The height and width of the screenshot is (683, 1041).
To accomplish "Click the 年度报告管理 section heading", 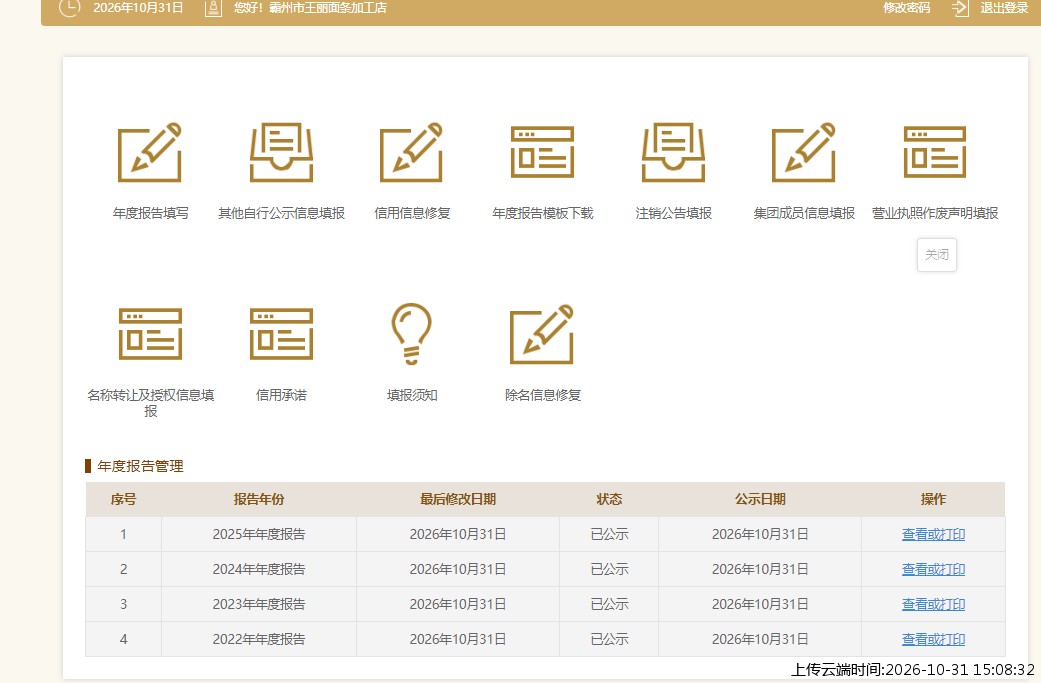I will [140, 467].
